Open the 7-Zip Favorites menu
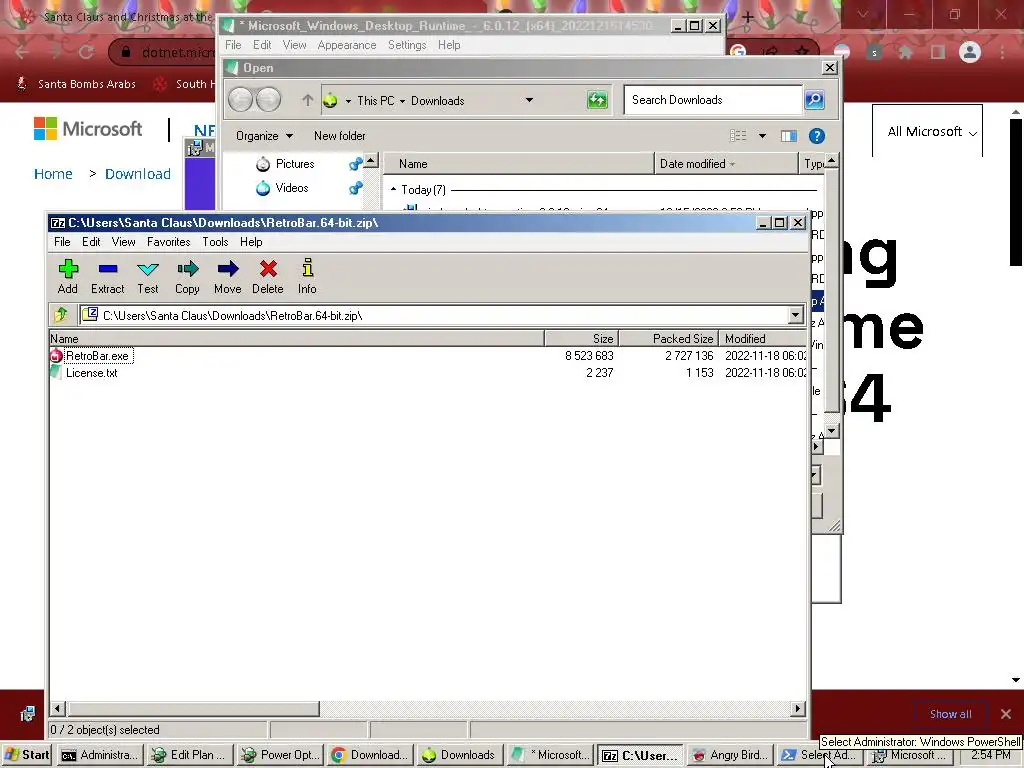Screen dimensions: 1024x768 tap(168, 242)
